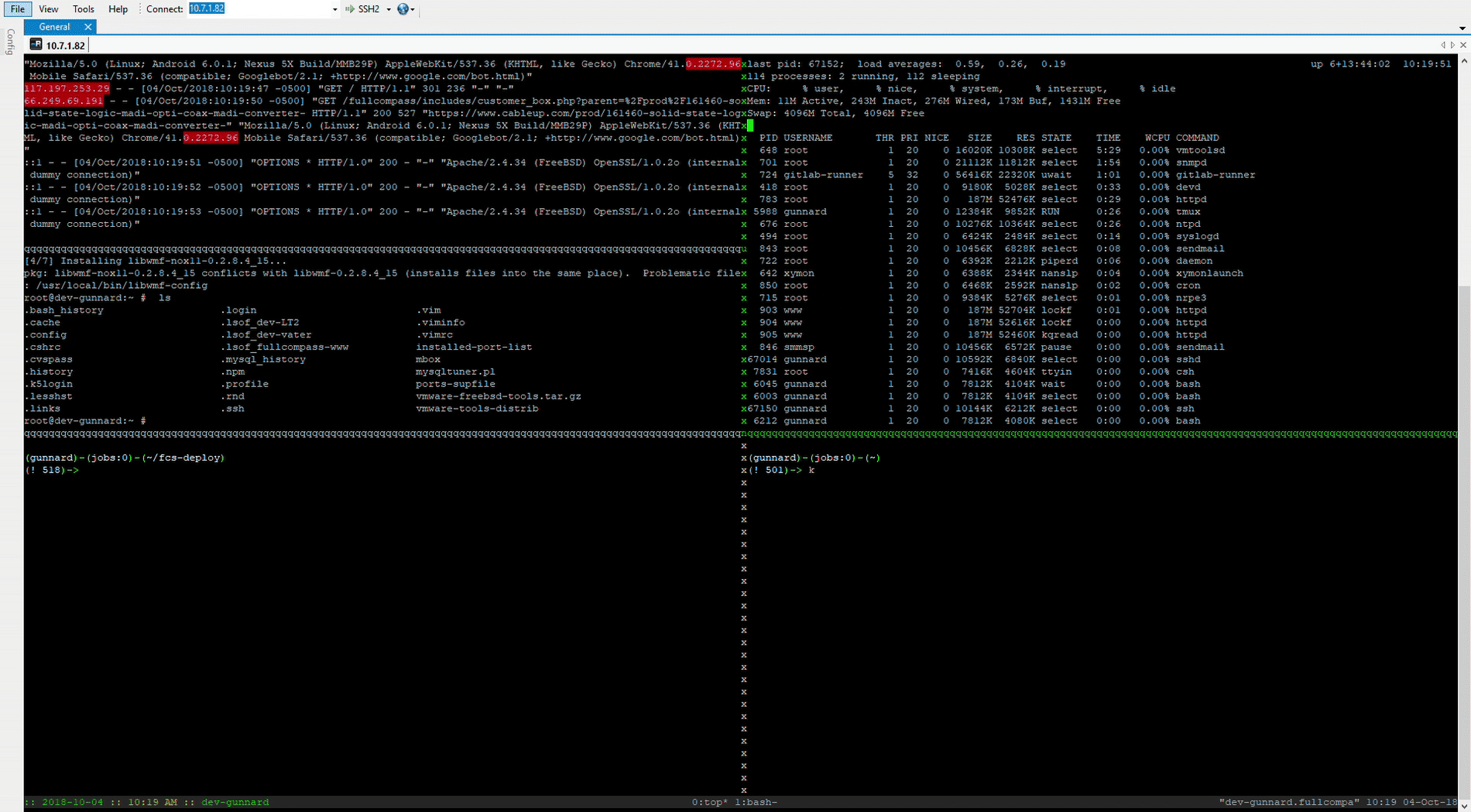Screen dimensions: 1471x812
Task: Click the .mysql_history file name
Action: pos(262,359)
